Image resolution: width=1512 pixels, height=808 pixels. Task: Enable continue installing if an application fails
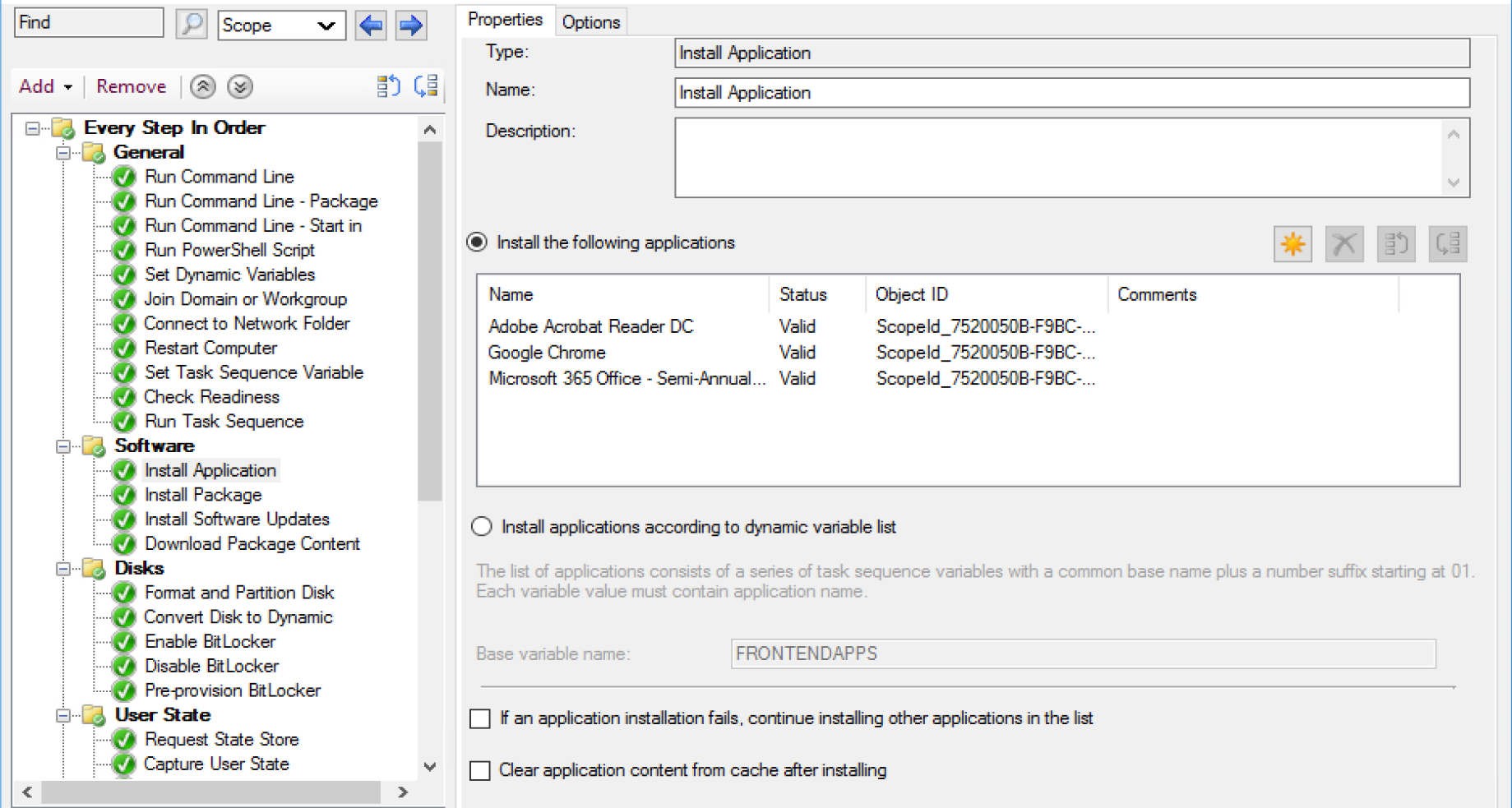click(480, 718)
